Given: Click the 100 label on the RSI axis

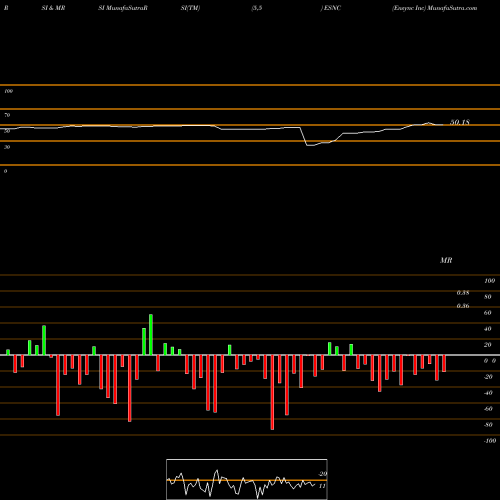Looking at the screenshot, I should pos(8,91).
